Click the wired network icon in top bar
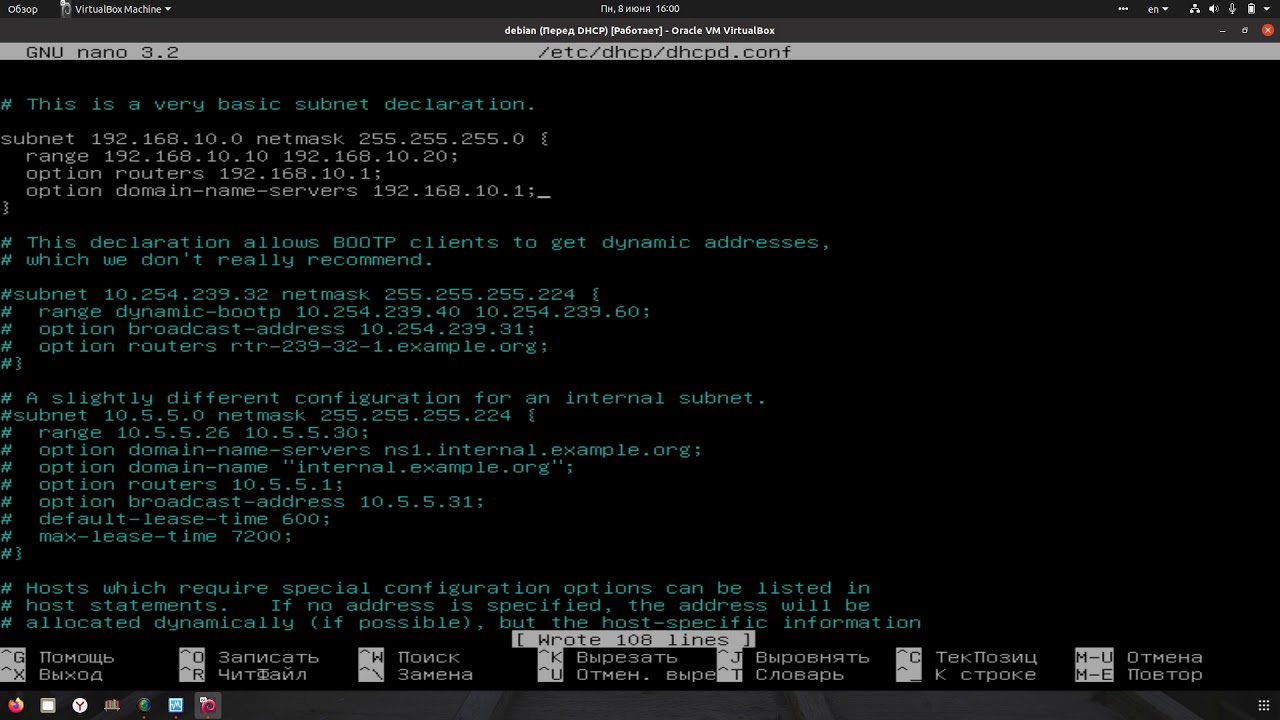 pos(1196,9)
